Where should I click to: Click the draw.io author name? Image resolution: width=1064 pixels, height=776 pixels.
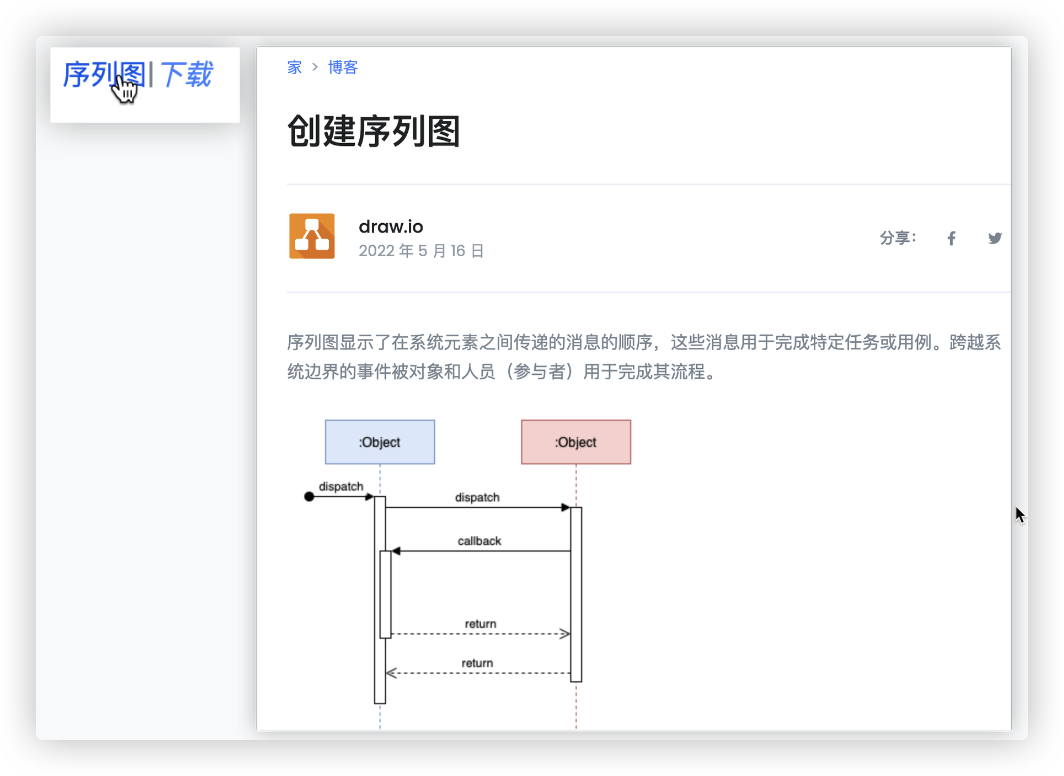(391, 226)
